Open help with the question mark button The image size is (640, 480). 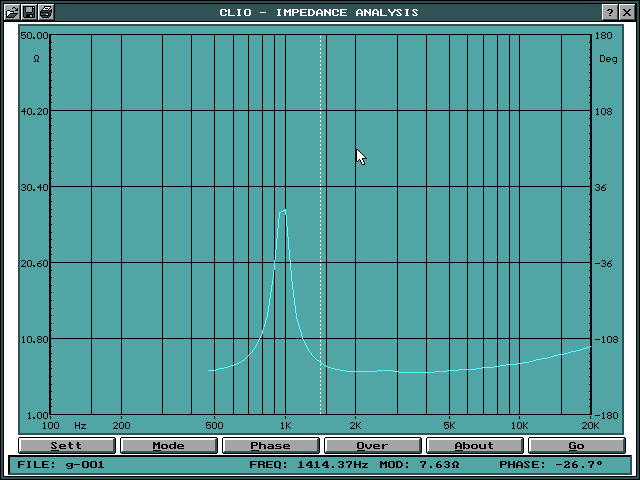pos(609,12)
